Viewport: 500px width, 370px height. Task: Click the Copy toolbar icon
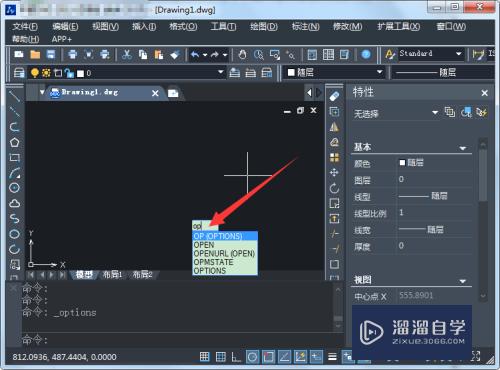pyautogui.click(x=143, y=55)
